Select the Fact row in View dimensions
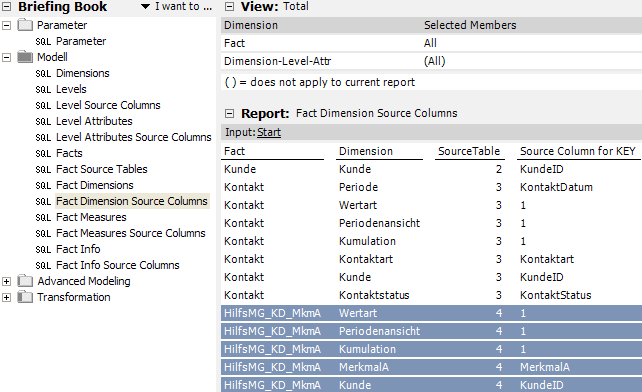The height and width of the screenshot is (392, 642). (432, 43)
